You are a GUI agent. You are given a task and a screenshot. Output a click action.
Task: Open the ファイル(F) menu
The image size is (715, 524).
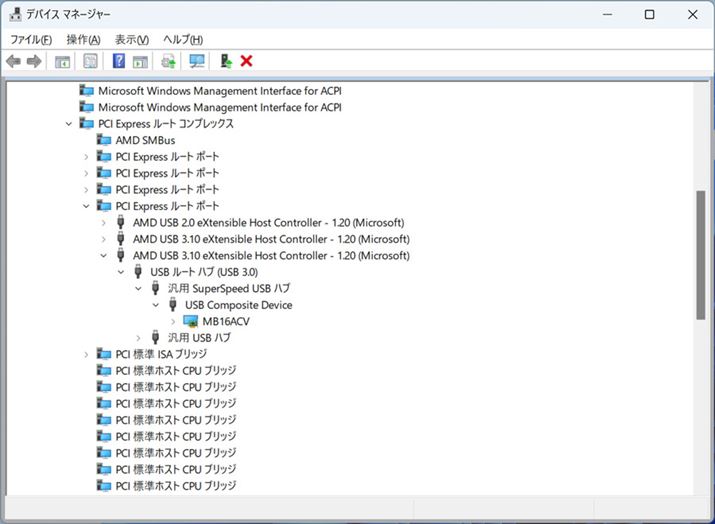31,39
